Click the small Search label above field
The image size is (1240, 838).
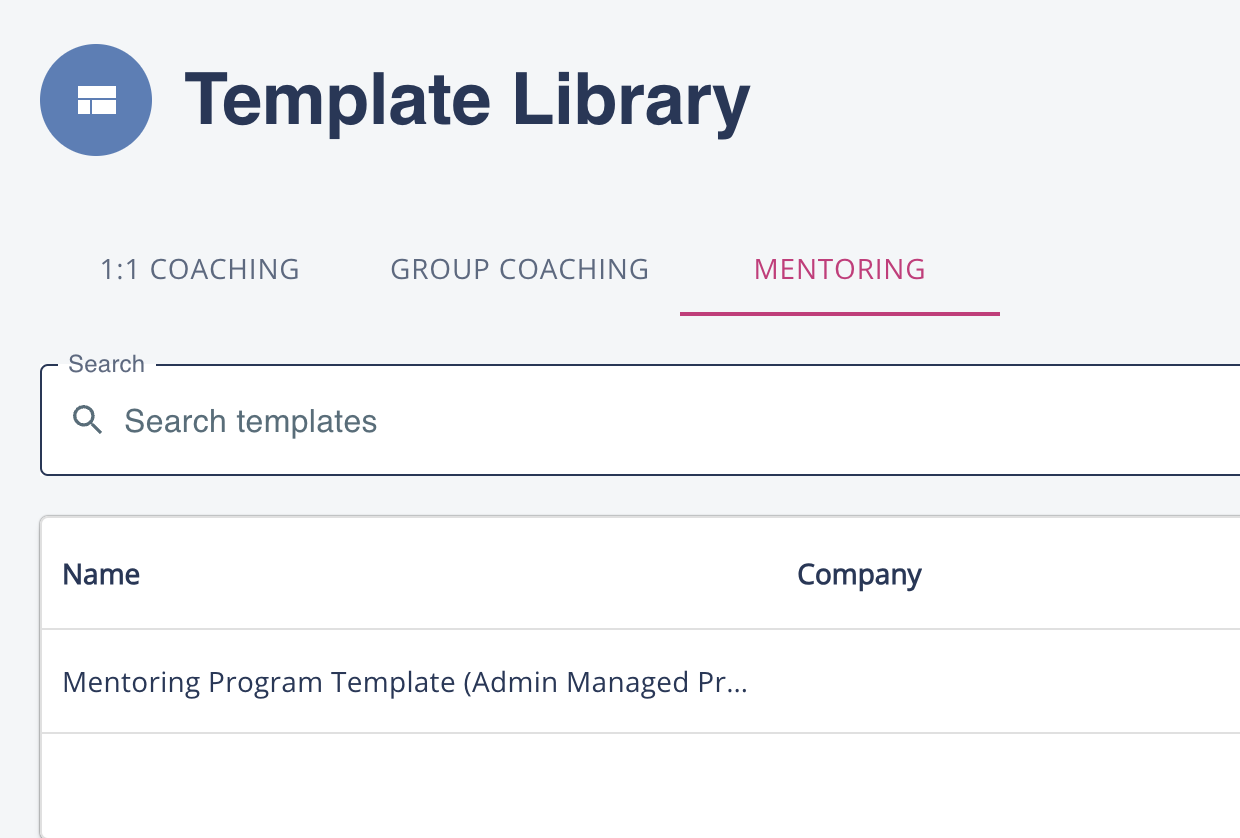(x=106, y=364)
